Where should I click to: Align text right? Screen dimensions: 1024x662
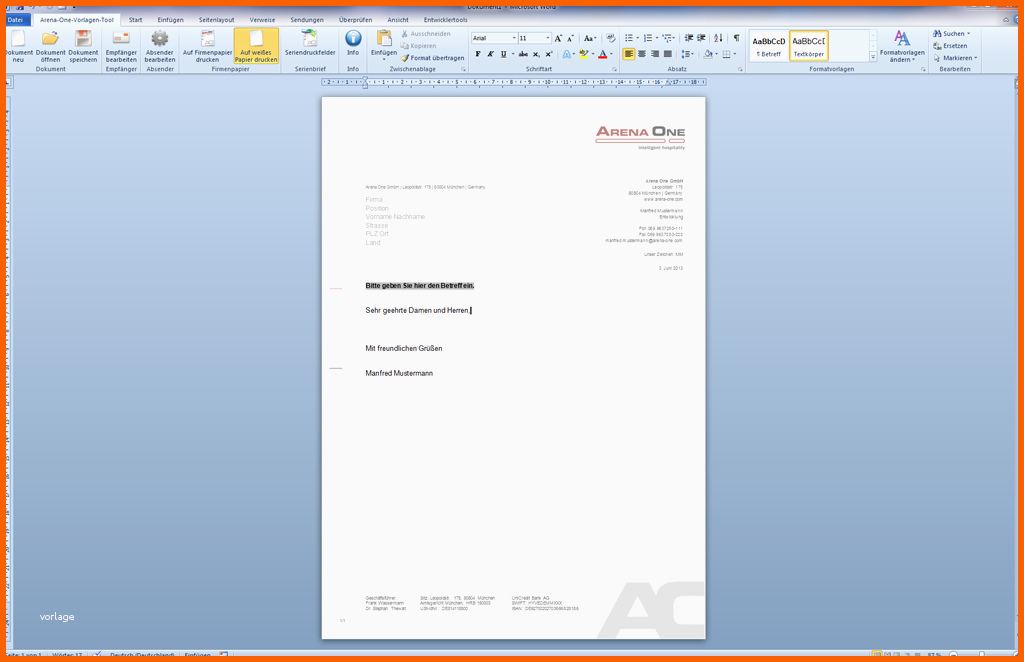pos(655,54)
